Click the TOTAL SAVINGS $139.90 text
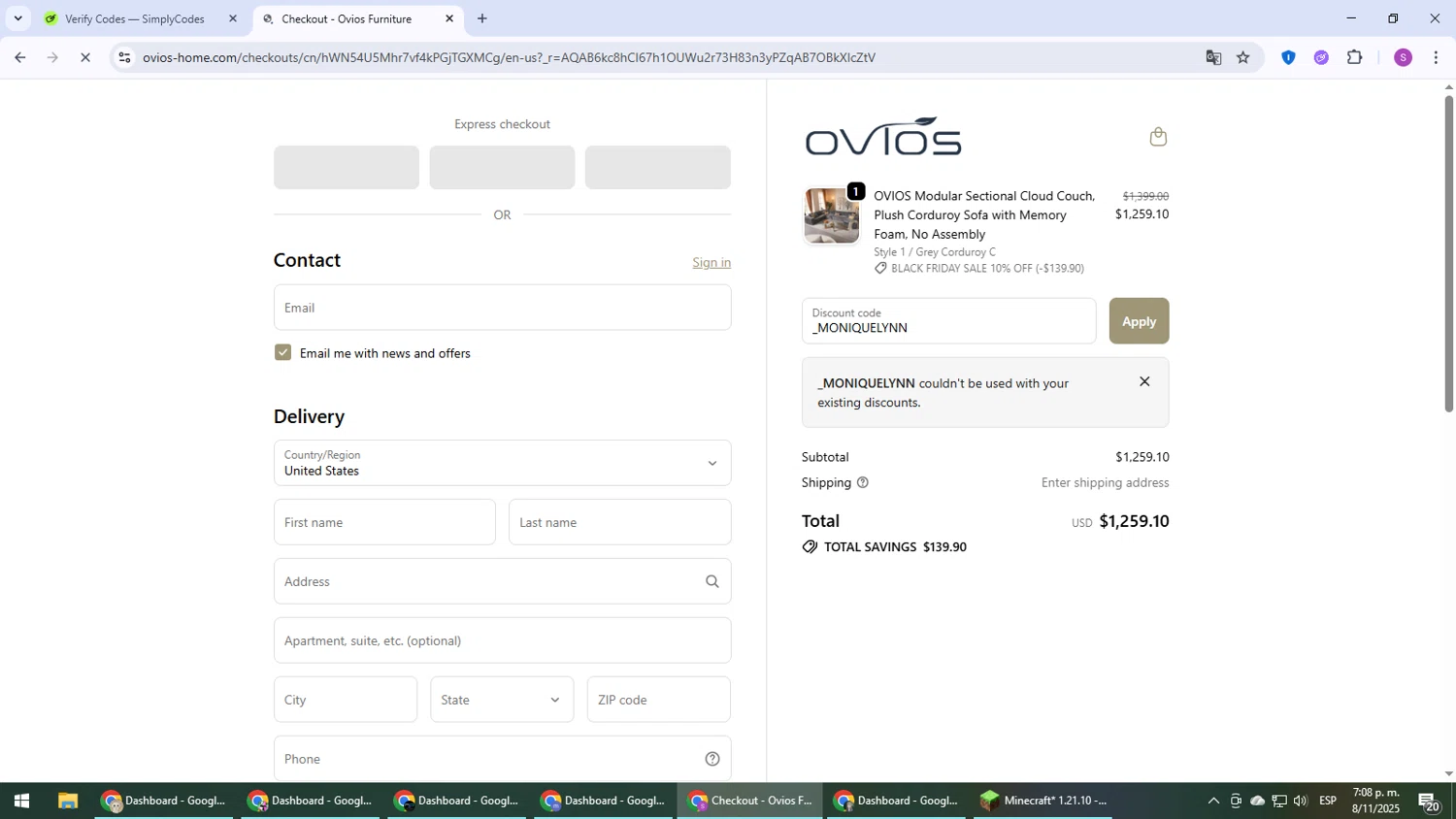Viewport: 1456px width, 819px height. pos(895,547)
